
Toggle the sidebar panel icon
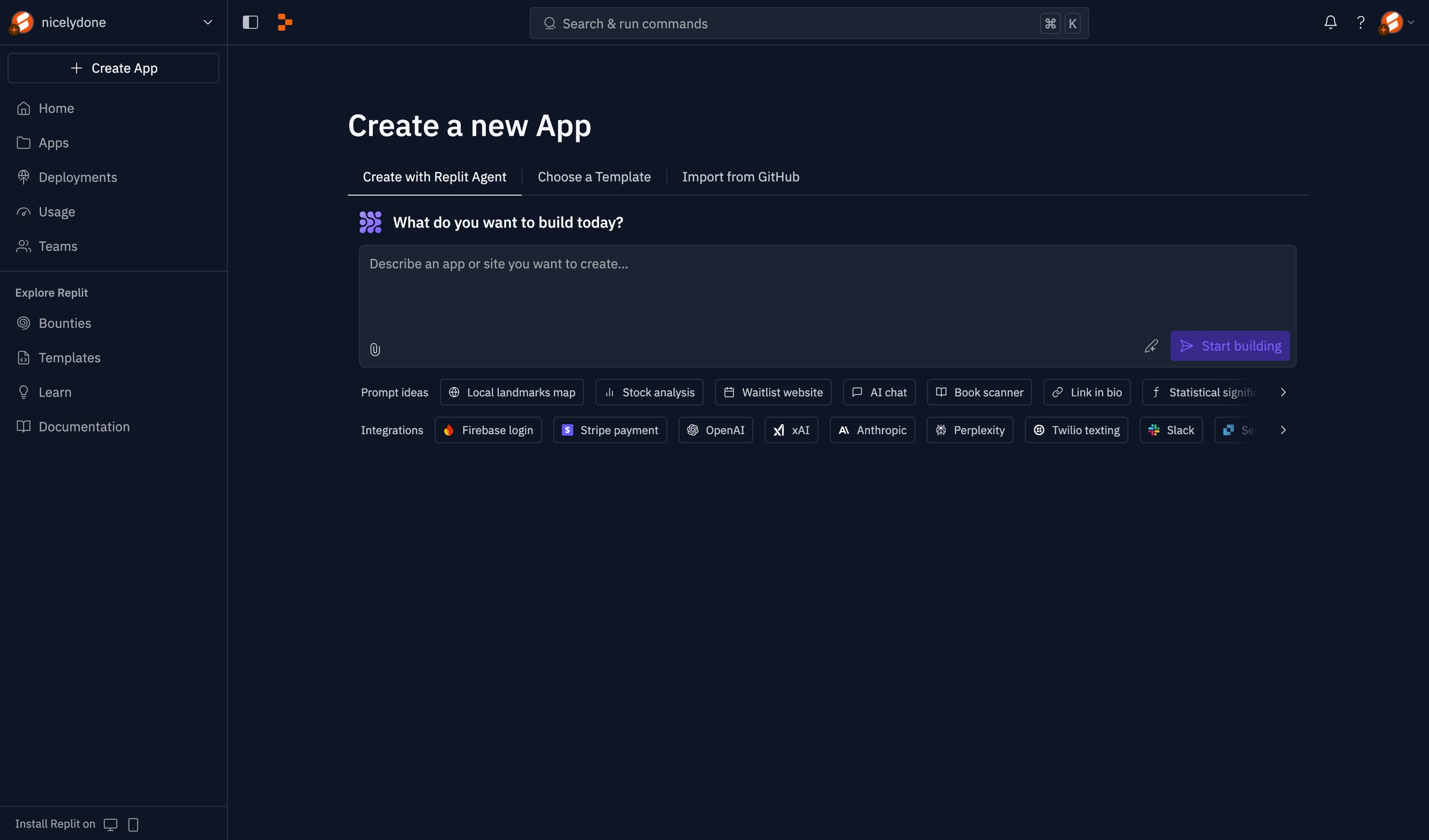point(250,23)
